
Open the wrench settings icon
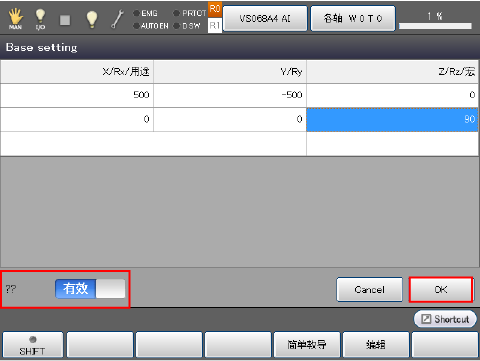(x=117, y=19)
